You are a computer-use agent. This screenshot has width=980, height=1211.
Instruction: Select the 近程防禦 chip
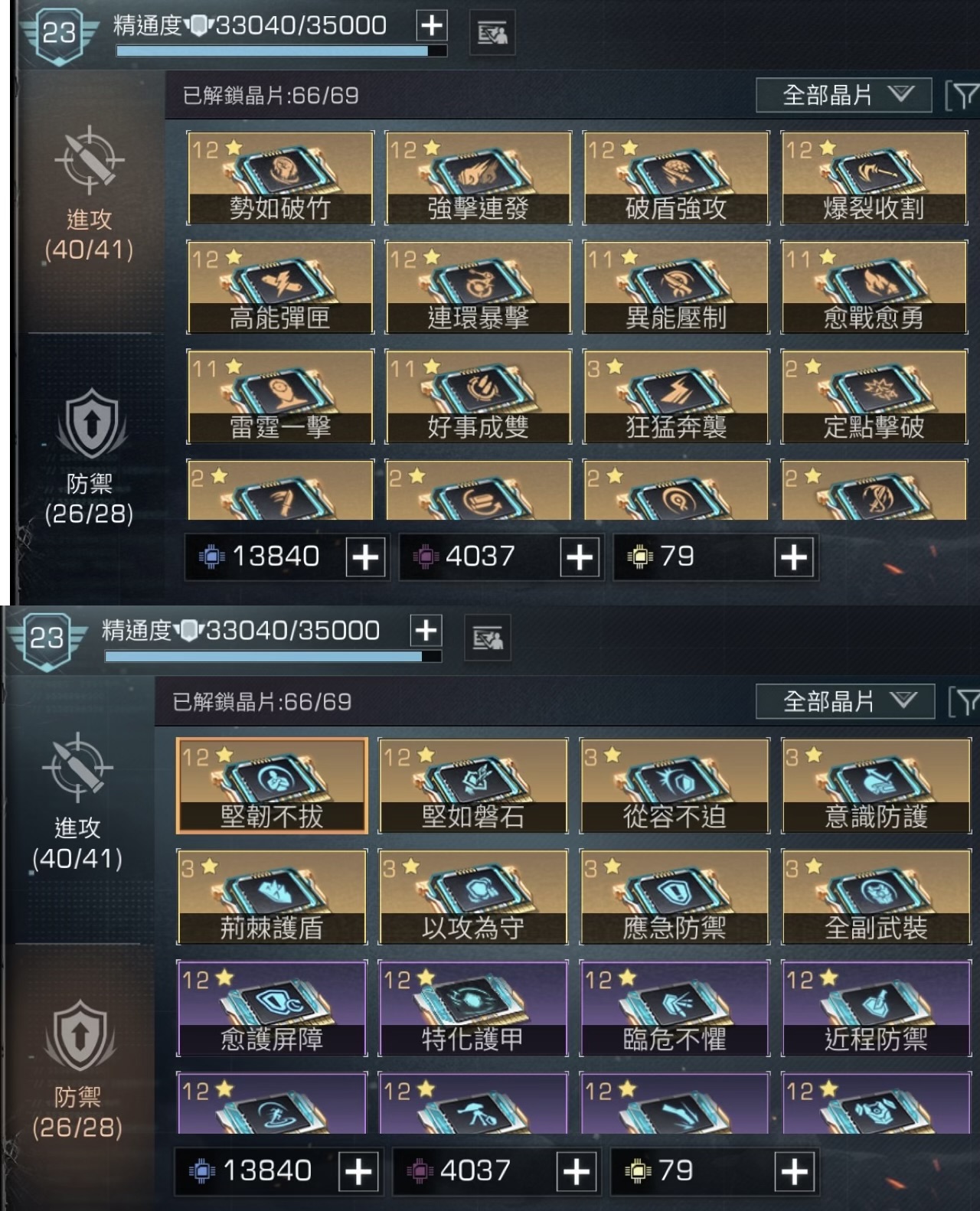876,1009
